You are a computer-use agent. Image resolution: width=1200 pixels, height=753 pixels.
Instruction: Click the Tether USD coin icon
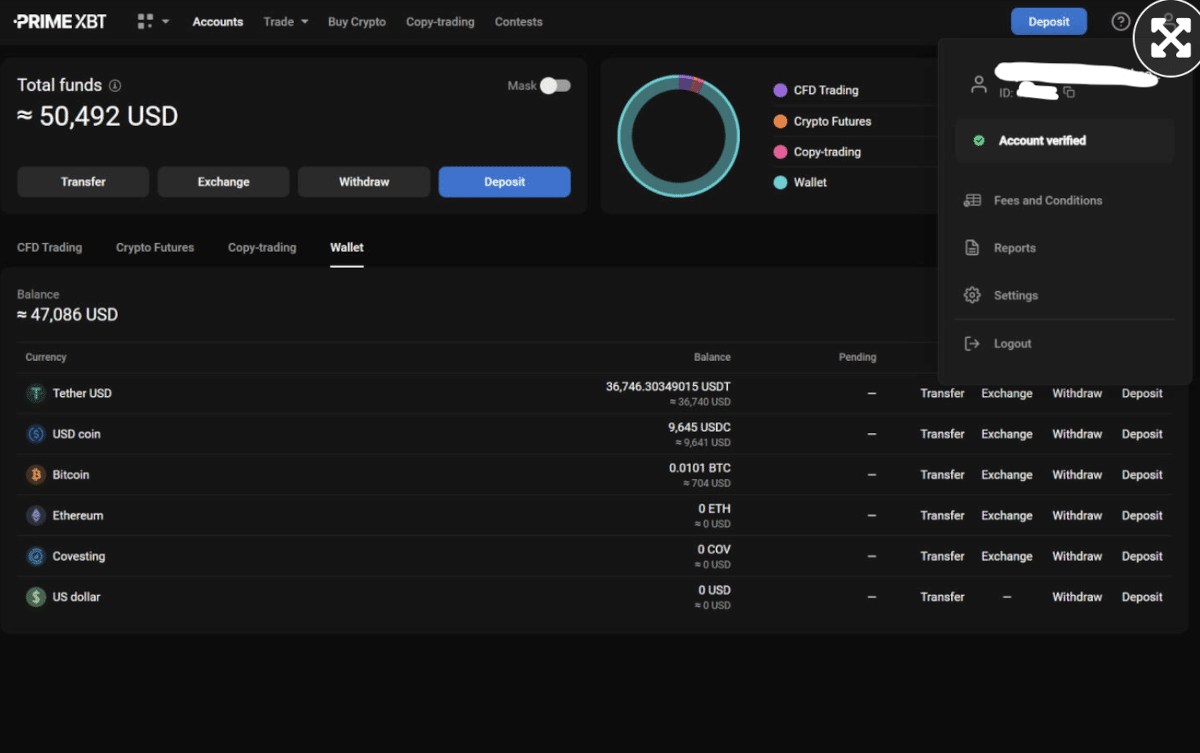[36, 393]
